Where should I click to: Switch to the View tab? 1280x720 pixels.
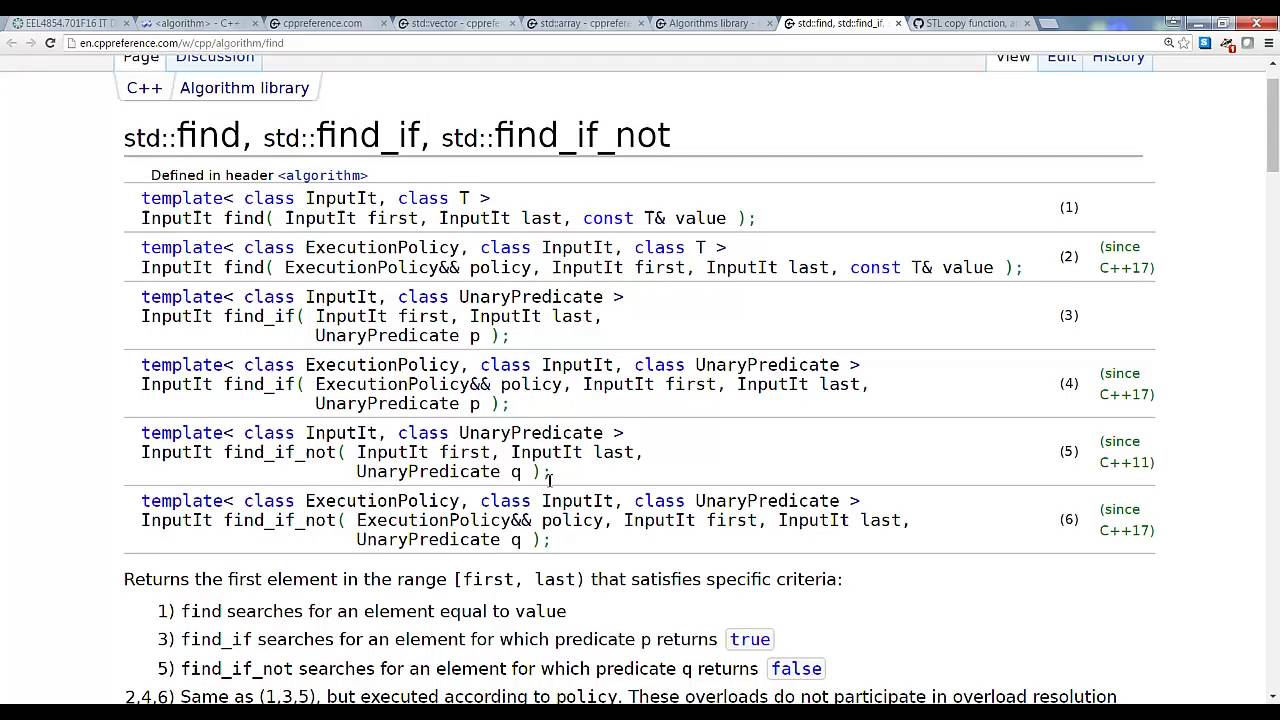1013,58
